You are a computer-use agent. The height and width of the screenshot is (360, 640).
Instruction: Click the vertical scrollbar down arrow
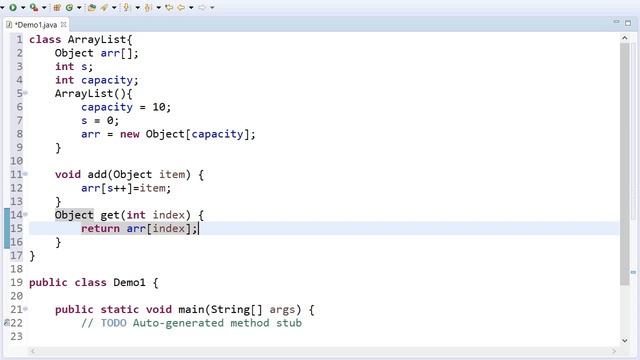point(624,340)
